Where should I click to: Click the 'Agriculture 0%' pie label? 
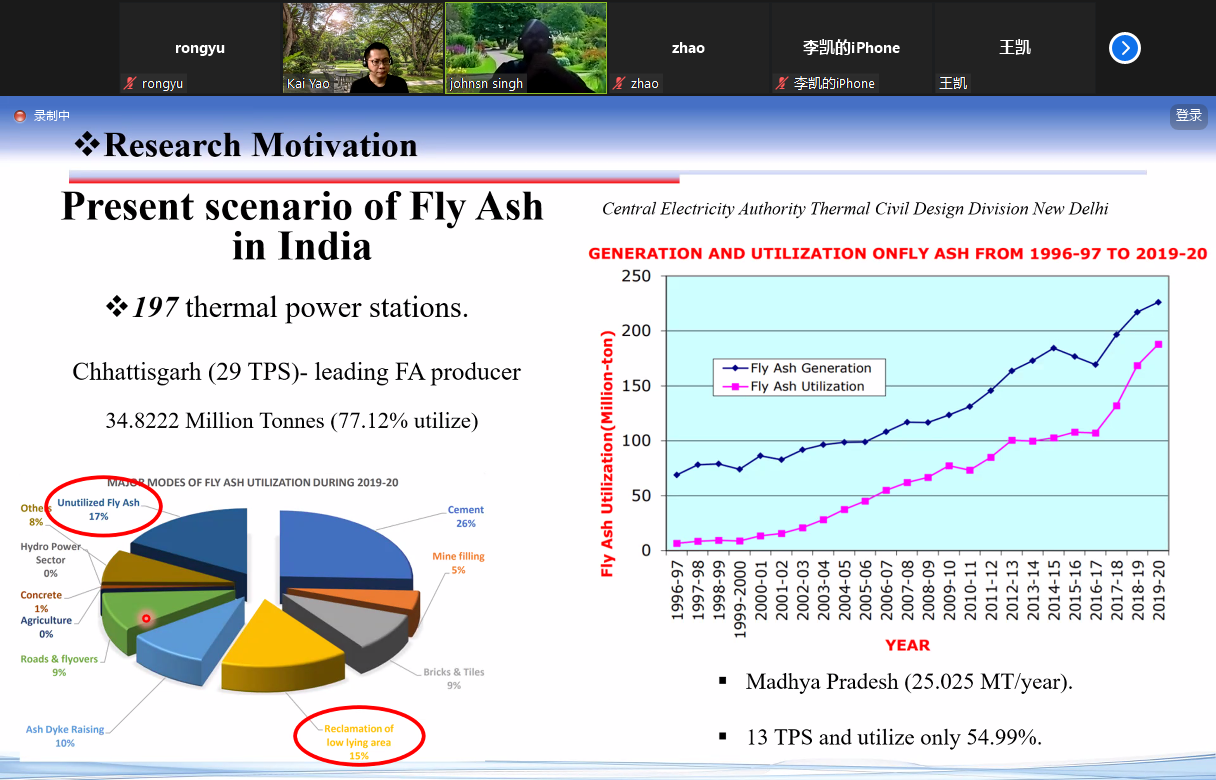[x=46, y=627]
